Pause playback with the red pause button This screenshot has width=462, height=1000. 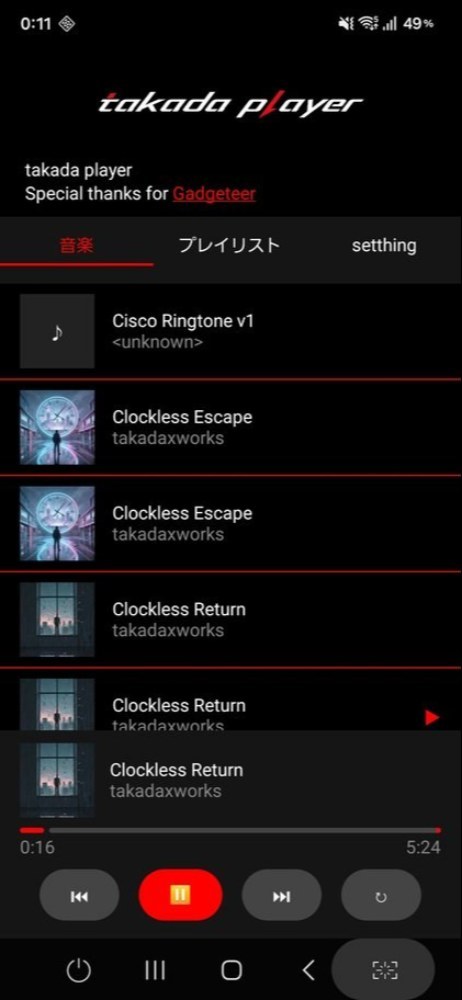181,895
